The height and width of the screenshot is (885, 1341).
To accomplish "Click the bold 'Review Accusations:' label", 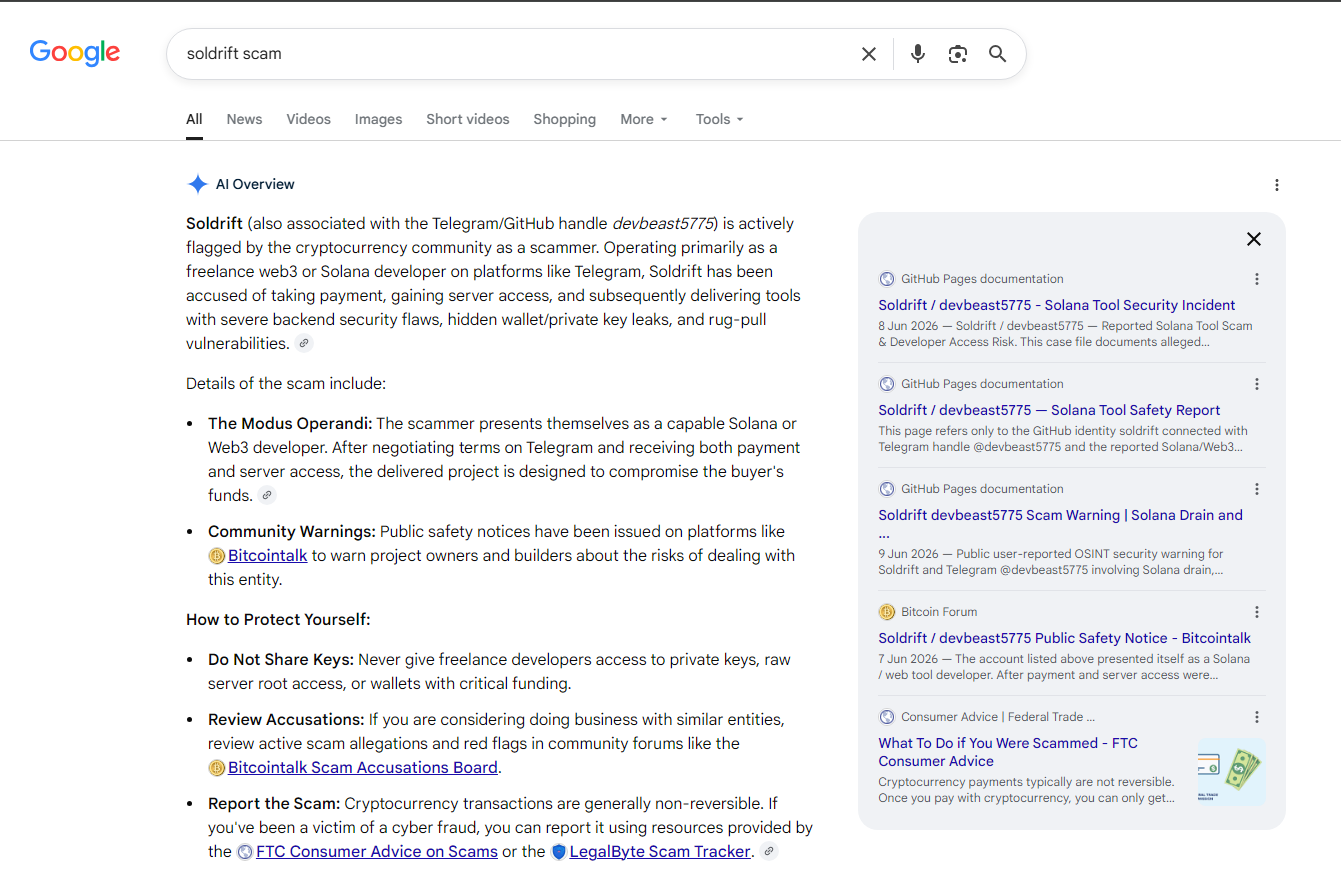I will [x=286, y=720].
